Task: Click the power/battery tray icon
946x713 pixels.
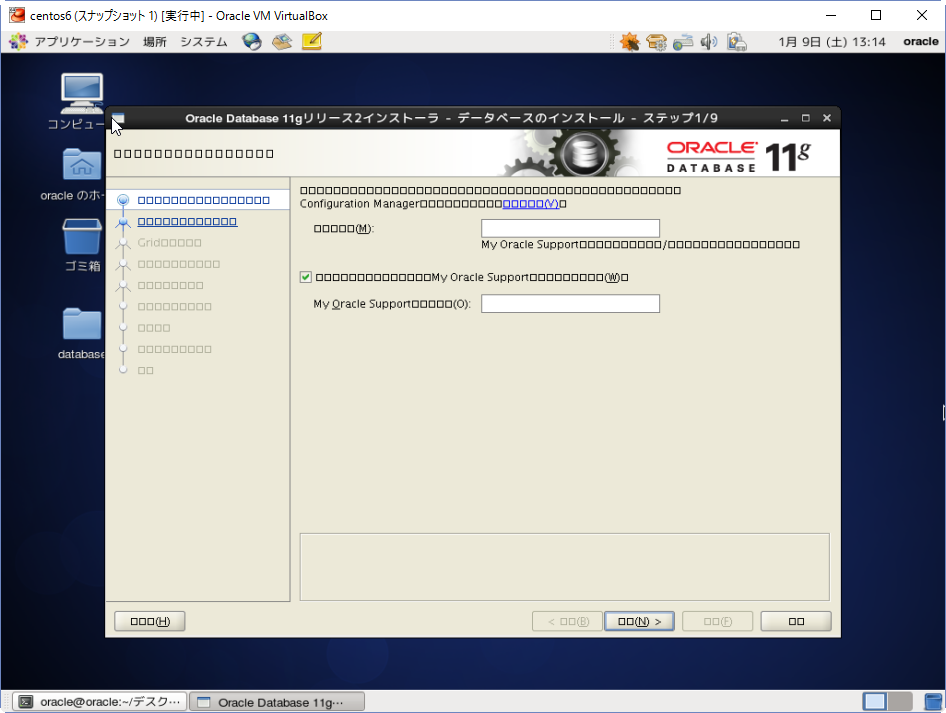Action: coord(737,42)
